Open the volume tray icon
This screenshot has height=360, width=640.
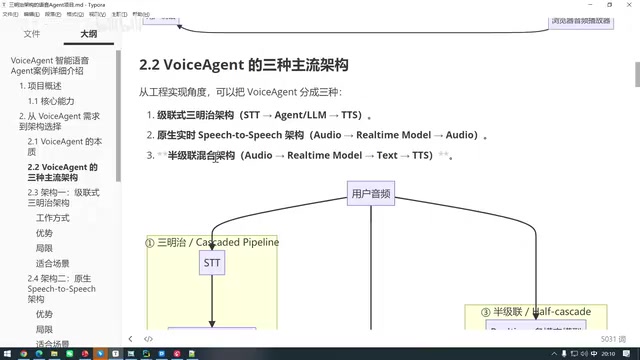[584, 353]
